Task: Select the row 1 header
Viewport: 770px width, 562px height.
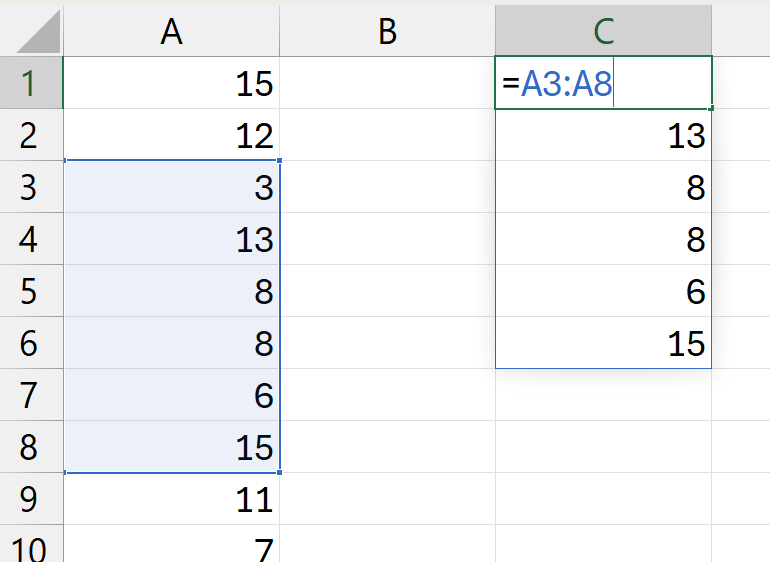Action: pos(30,83)
